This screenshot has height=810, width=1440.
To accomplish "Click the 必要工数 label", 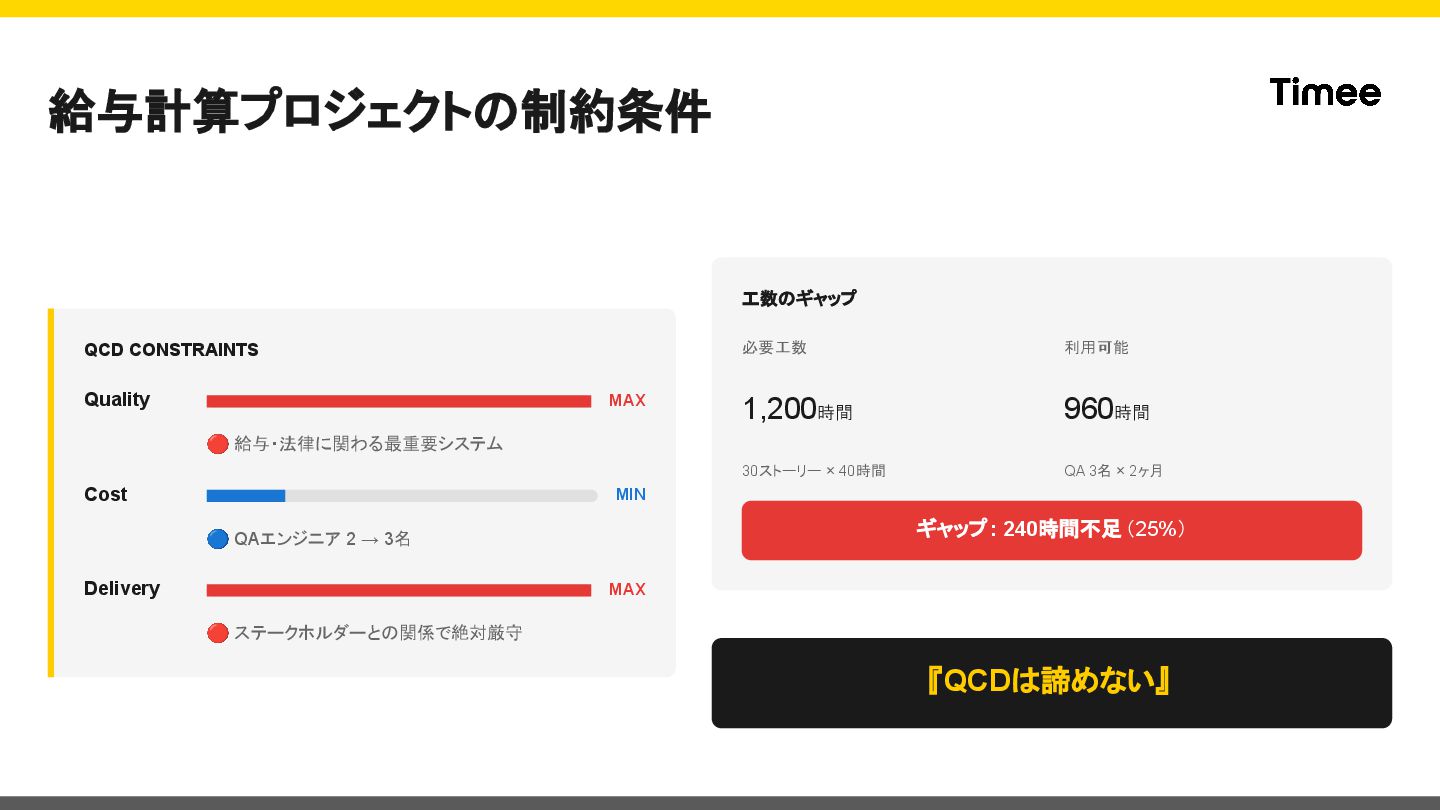I will (774, 348).
